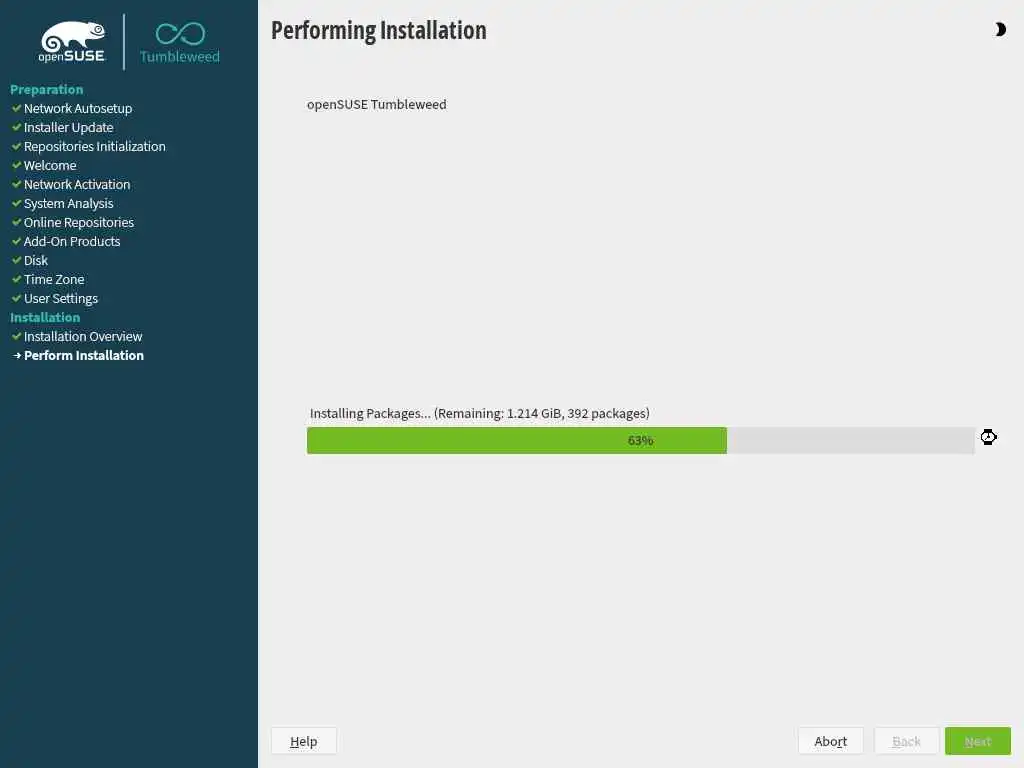Open the Help dialog
The width and height of the screenshot is (1024, 768).
(304, 741)
